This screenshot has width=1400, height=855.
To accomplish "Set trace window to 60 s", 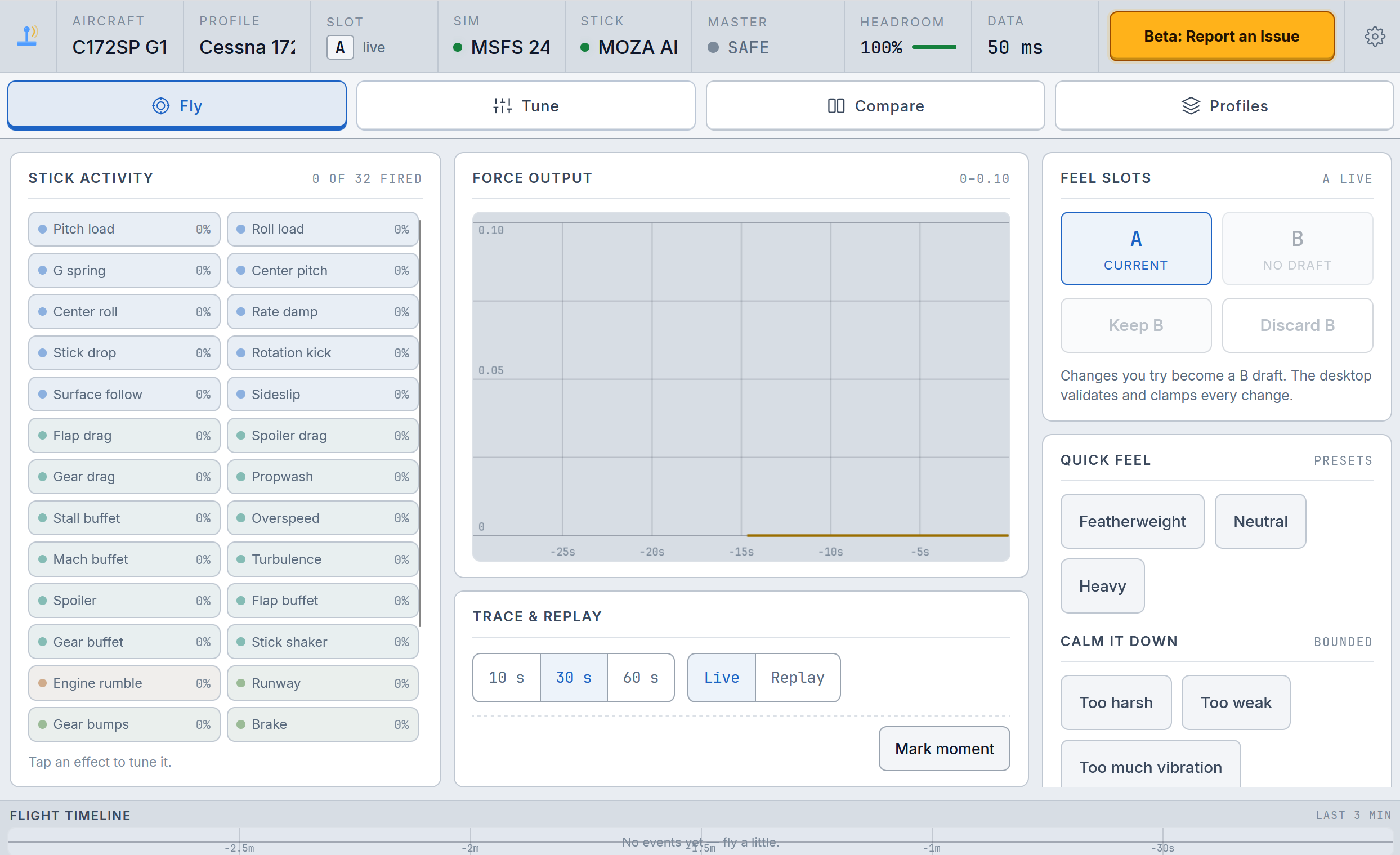I will click(641, 678).
